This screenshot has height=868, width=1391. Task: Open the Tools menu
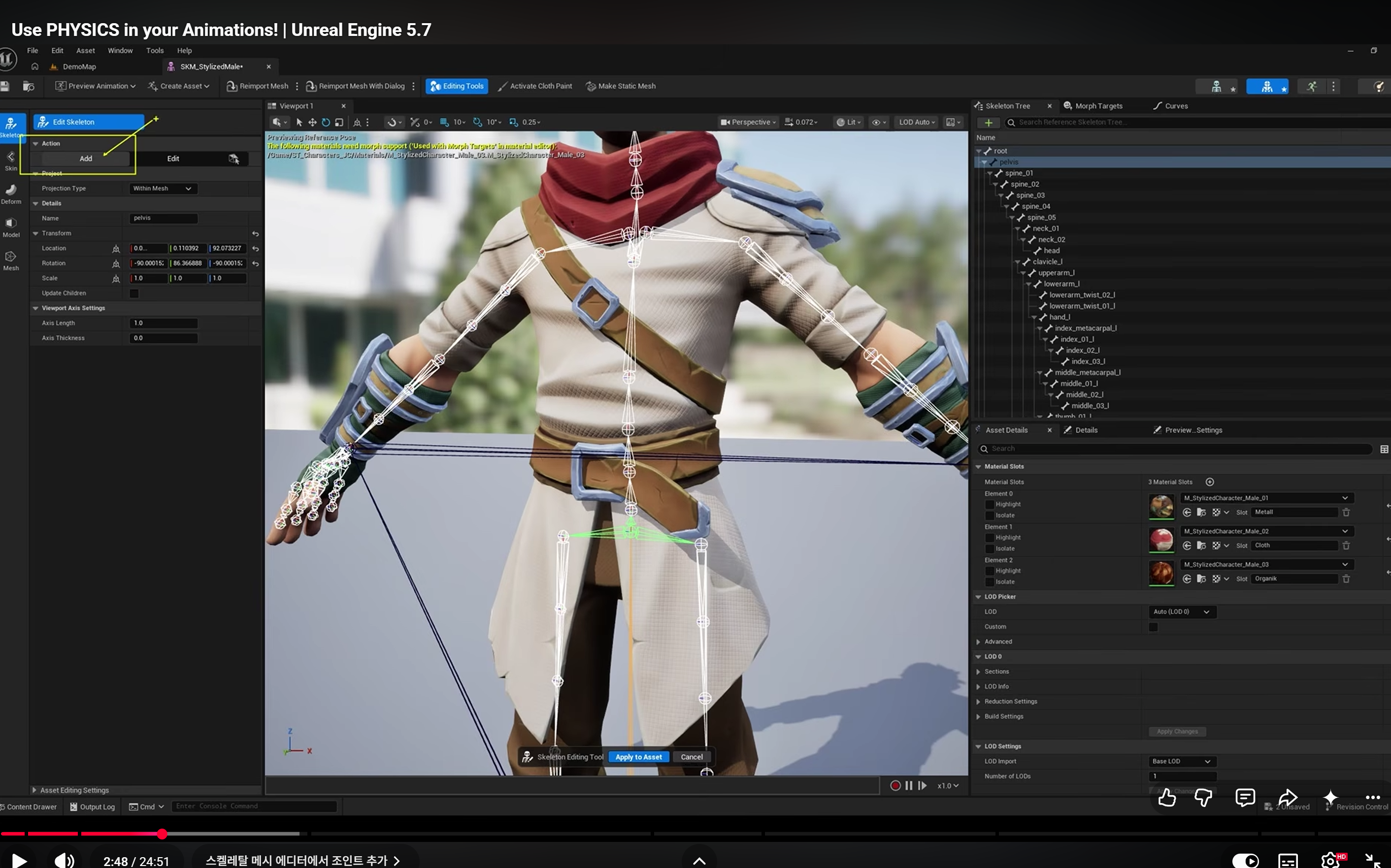tap(155, 51)
